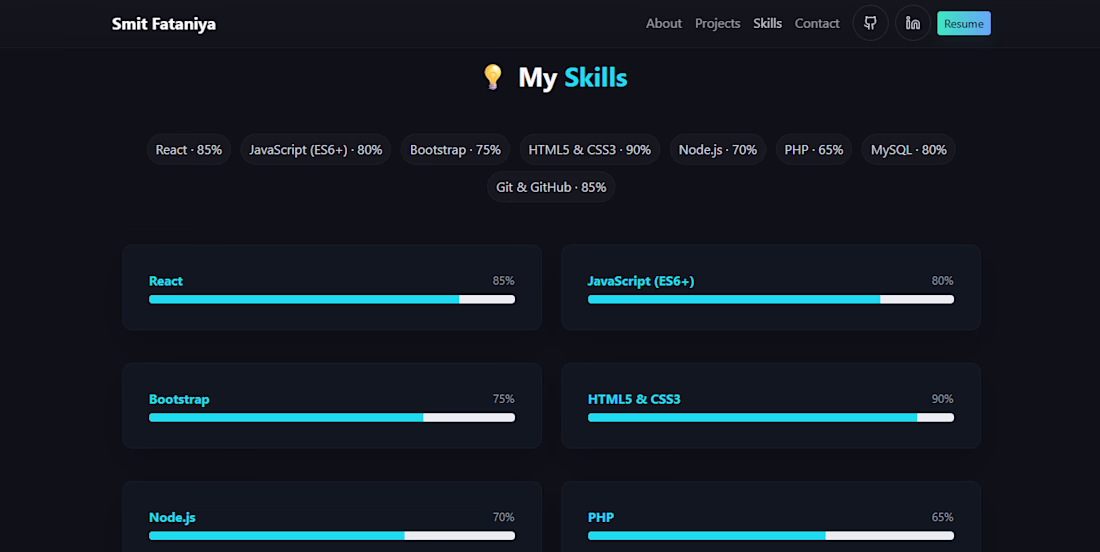Click the lightbulb emoji beside My Skills
The height and width of the screenshot is (552, 1100).
(492, 77)
